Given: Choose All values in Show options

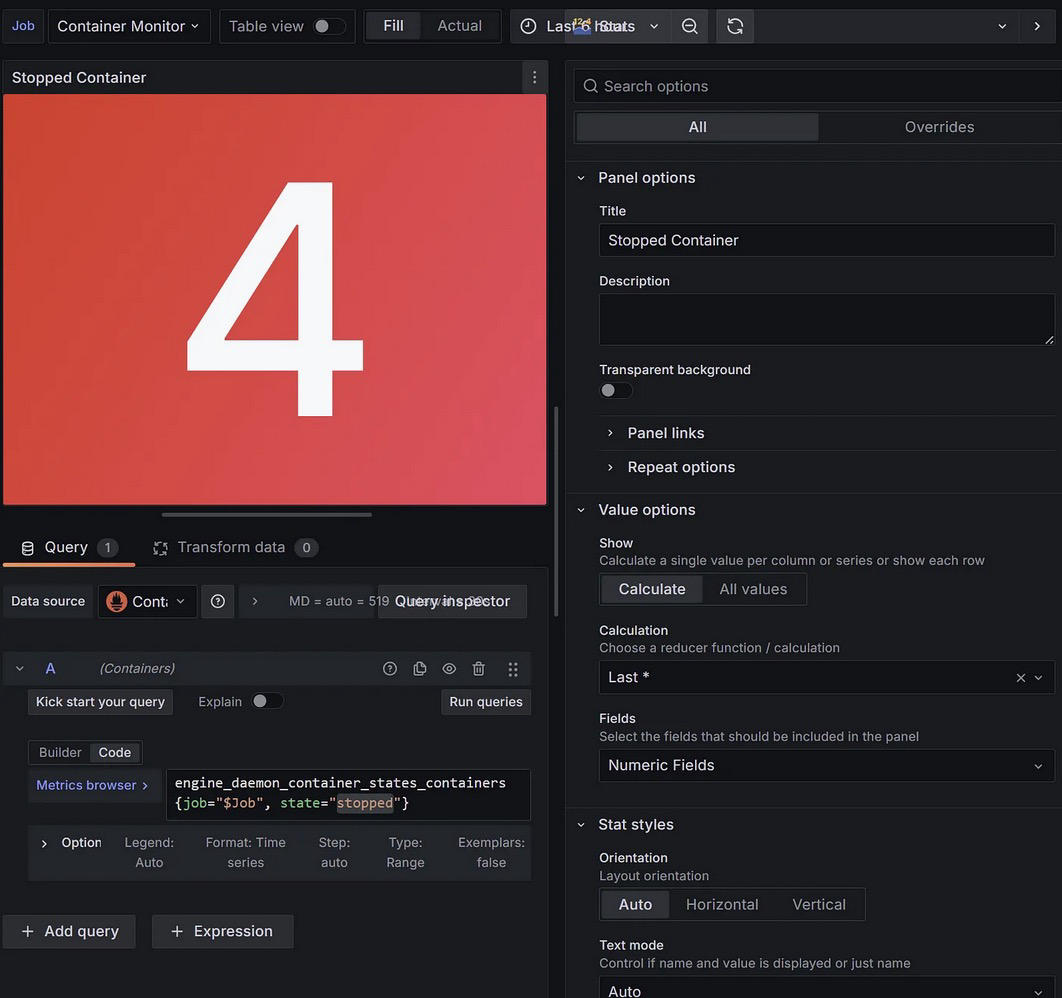Looking at the screenshot, I should click(x=753, y=589).
